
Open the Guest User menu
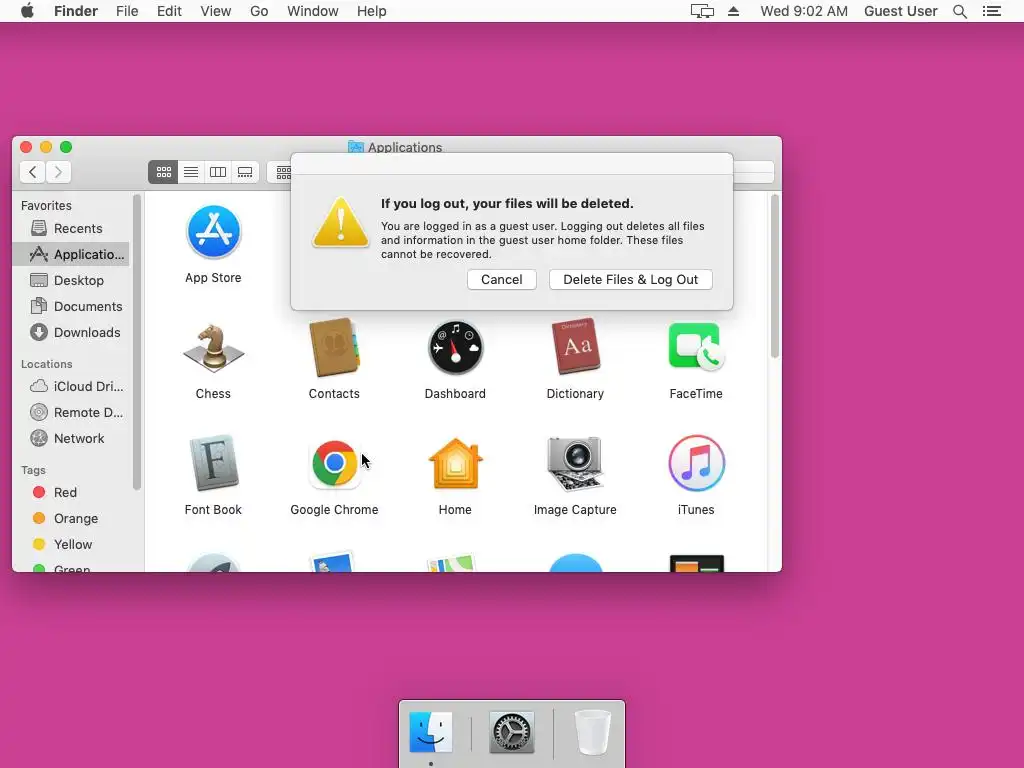(x=901, y=11)
